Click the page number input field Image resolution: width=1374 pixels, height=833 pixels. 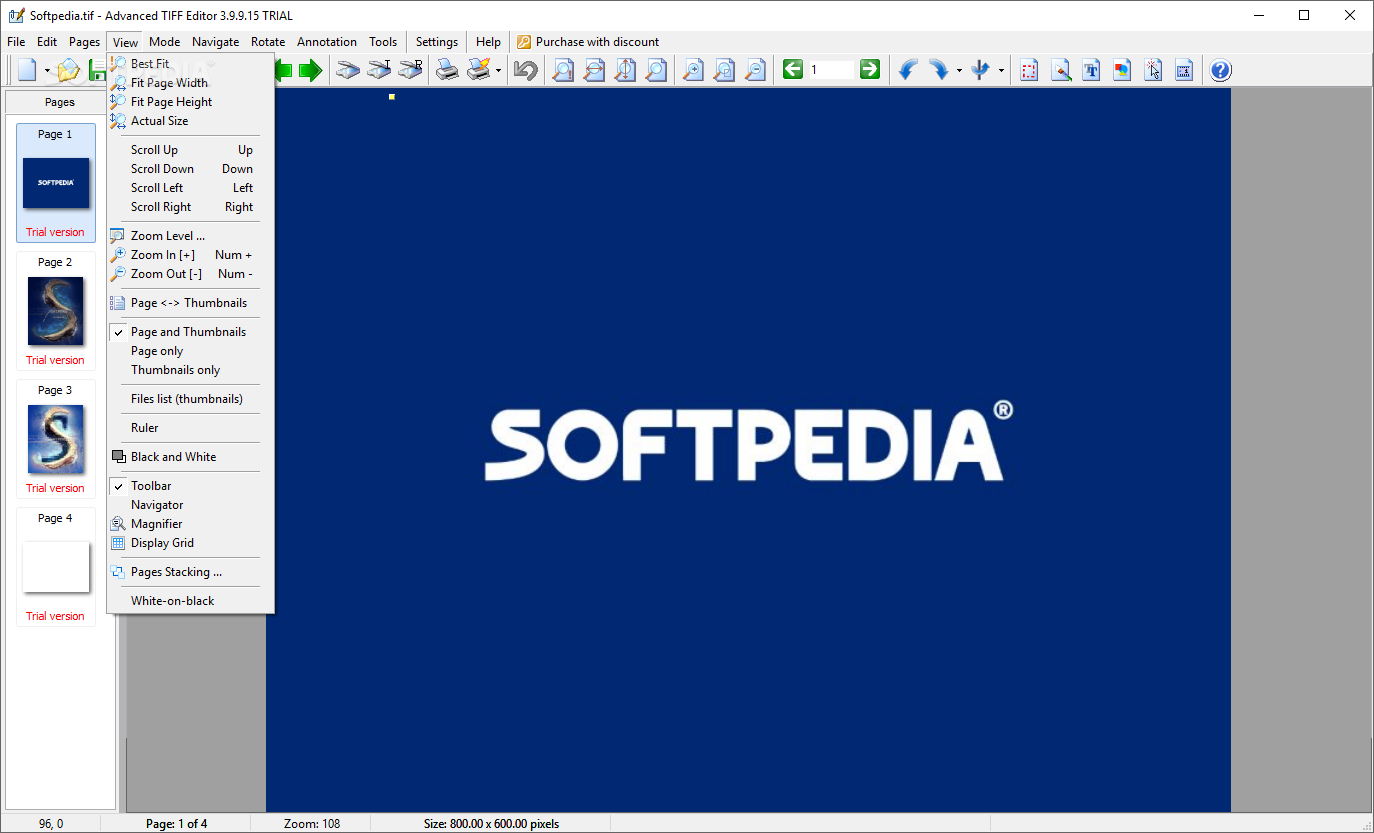click(x=832, y=70)
